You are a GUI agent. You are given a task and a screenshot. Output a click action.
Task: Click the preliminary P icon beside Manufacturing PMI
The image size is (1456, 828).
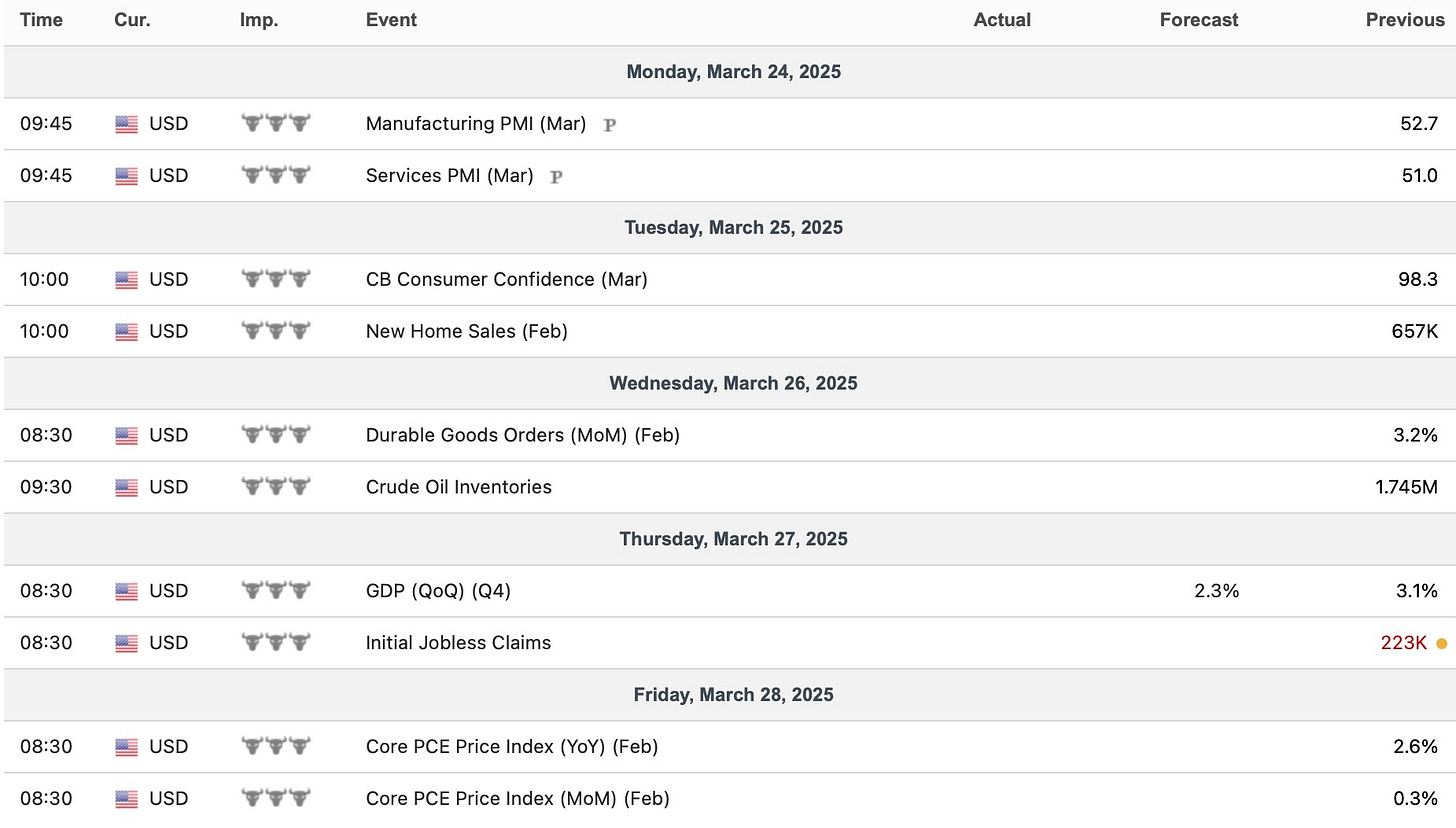609,125
